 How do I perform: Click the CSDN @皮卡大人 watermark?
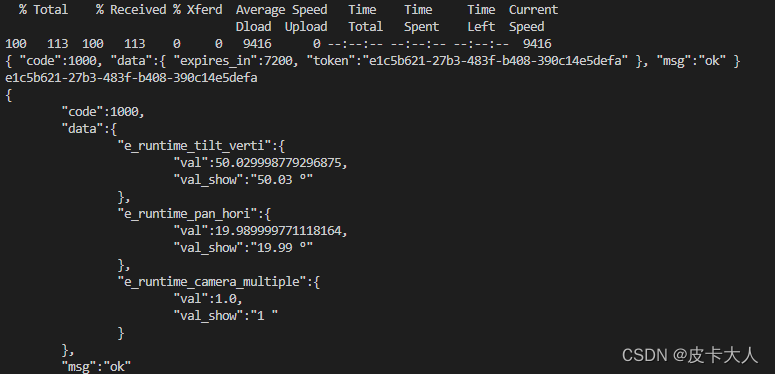click(689, 355)
